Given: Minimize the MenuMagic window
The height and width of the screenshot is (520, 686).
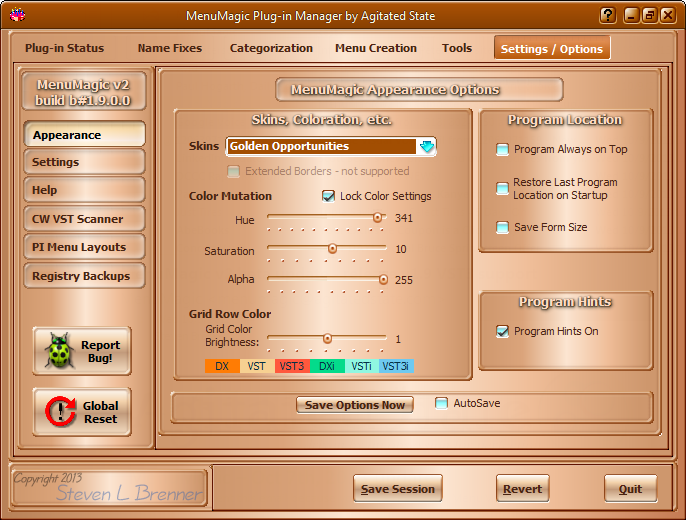Looking at the screenshot, I should click(x=631, y=15).
